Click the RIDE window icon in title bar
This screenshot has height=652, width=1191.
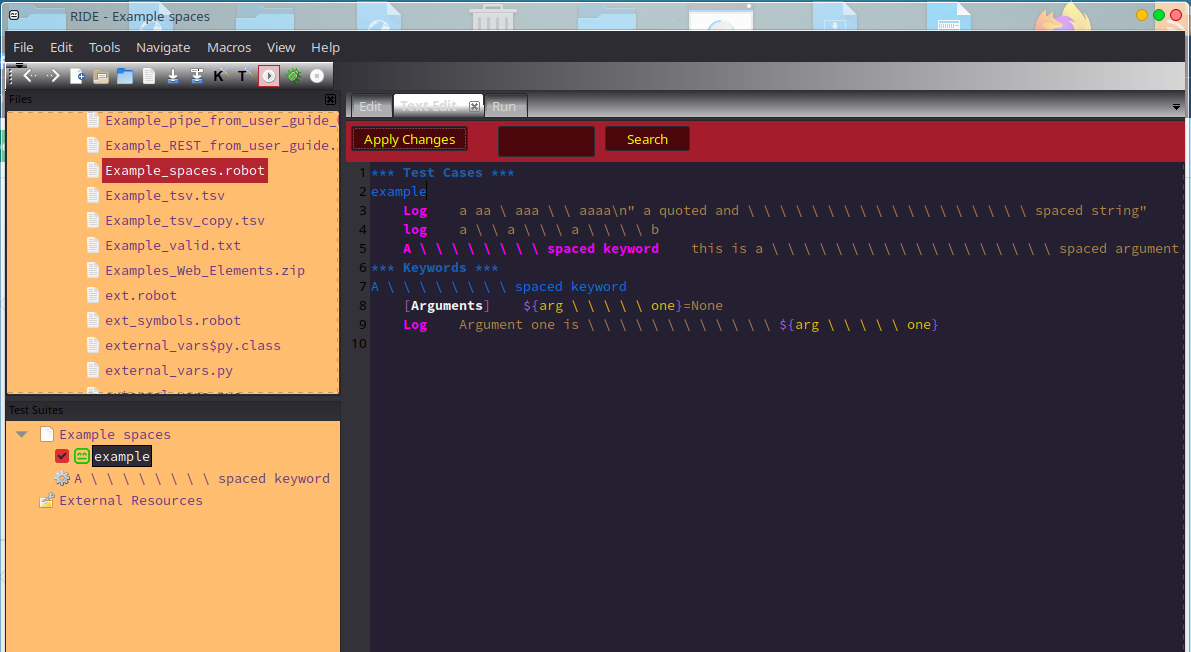tap(14, 15)
